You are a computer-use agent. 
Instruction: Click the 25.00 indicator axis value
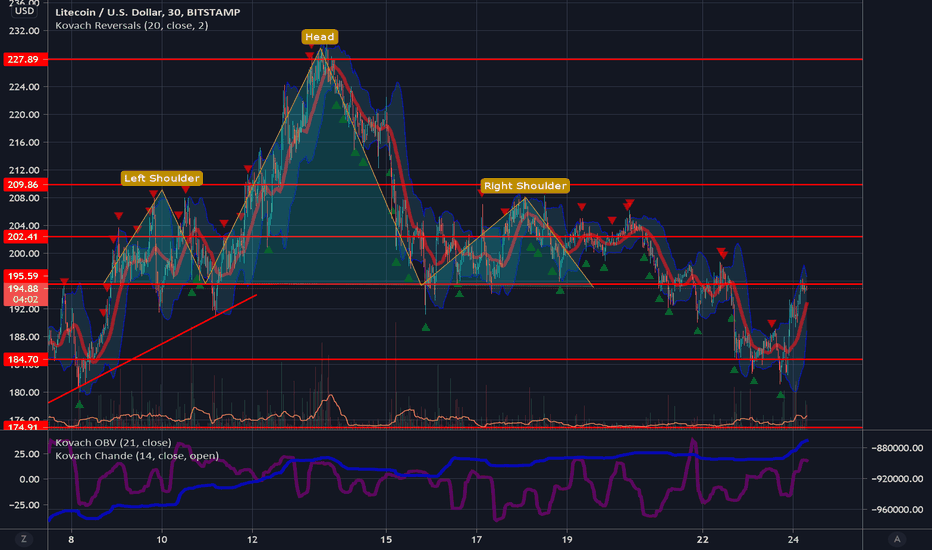(x=27, y=454)
